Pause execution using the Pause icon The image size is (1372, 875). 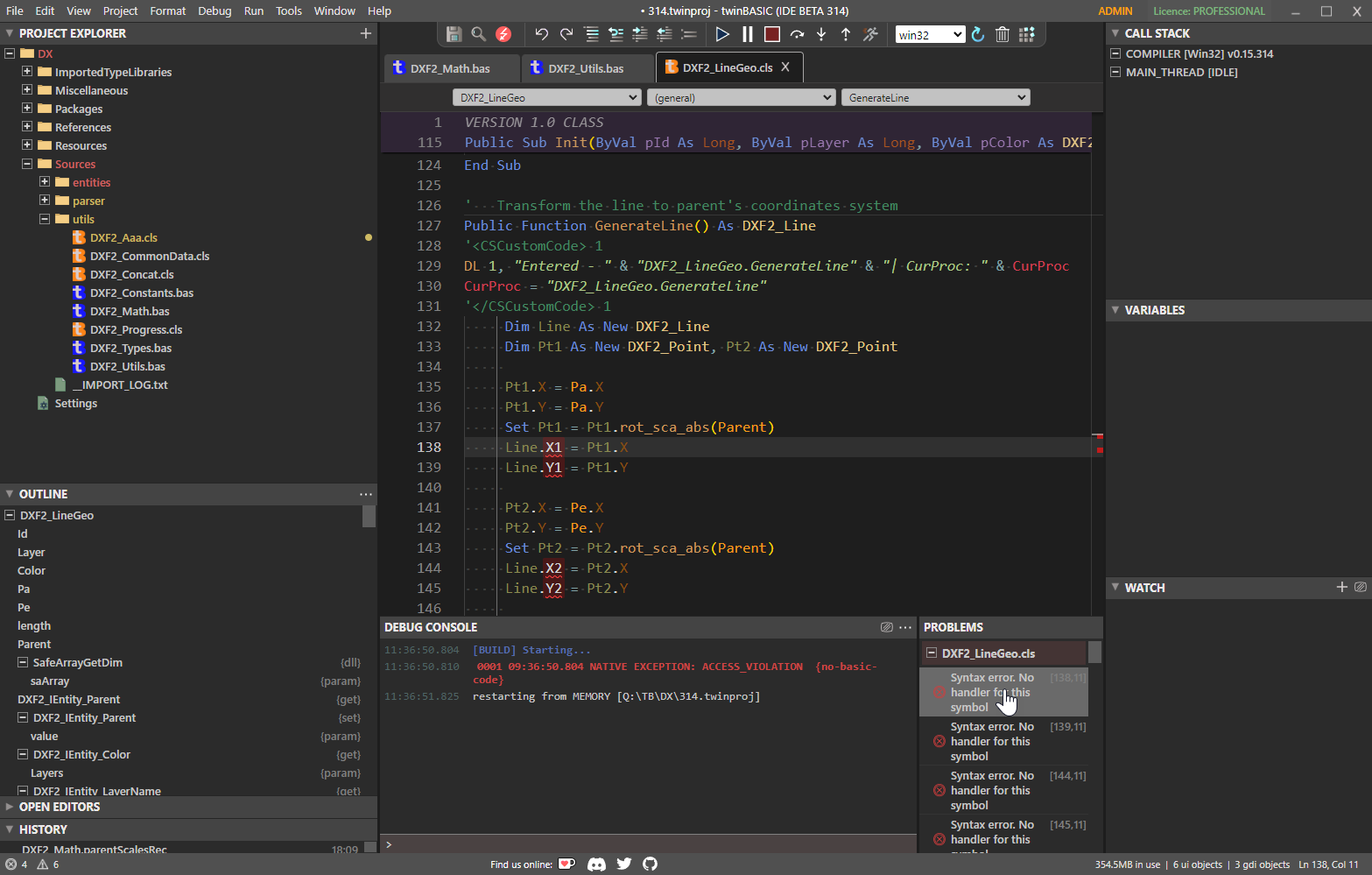tap(747, 34)
